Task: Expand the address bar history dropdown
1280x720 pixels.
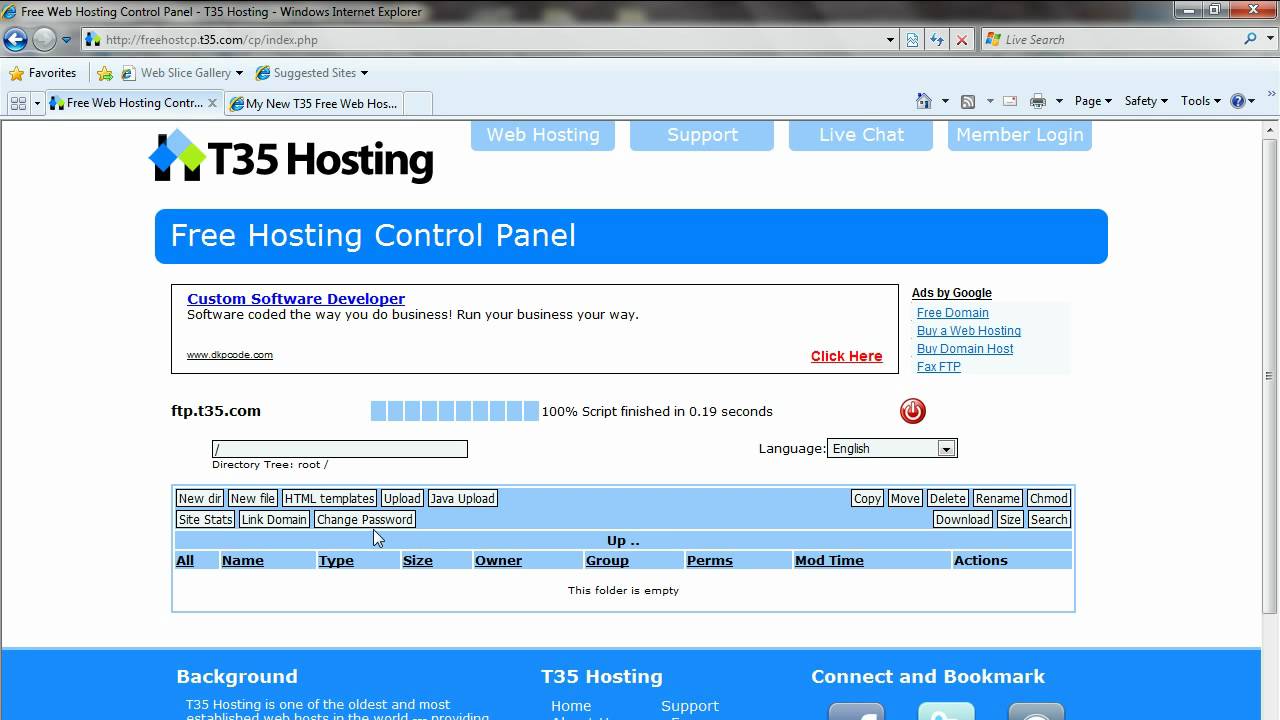Action: [890, 40]
